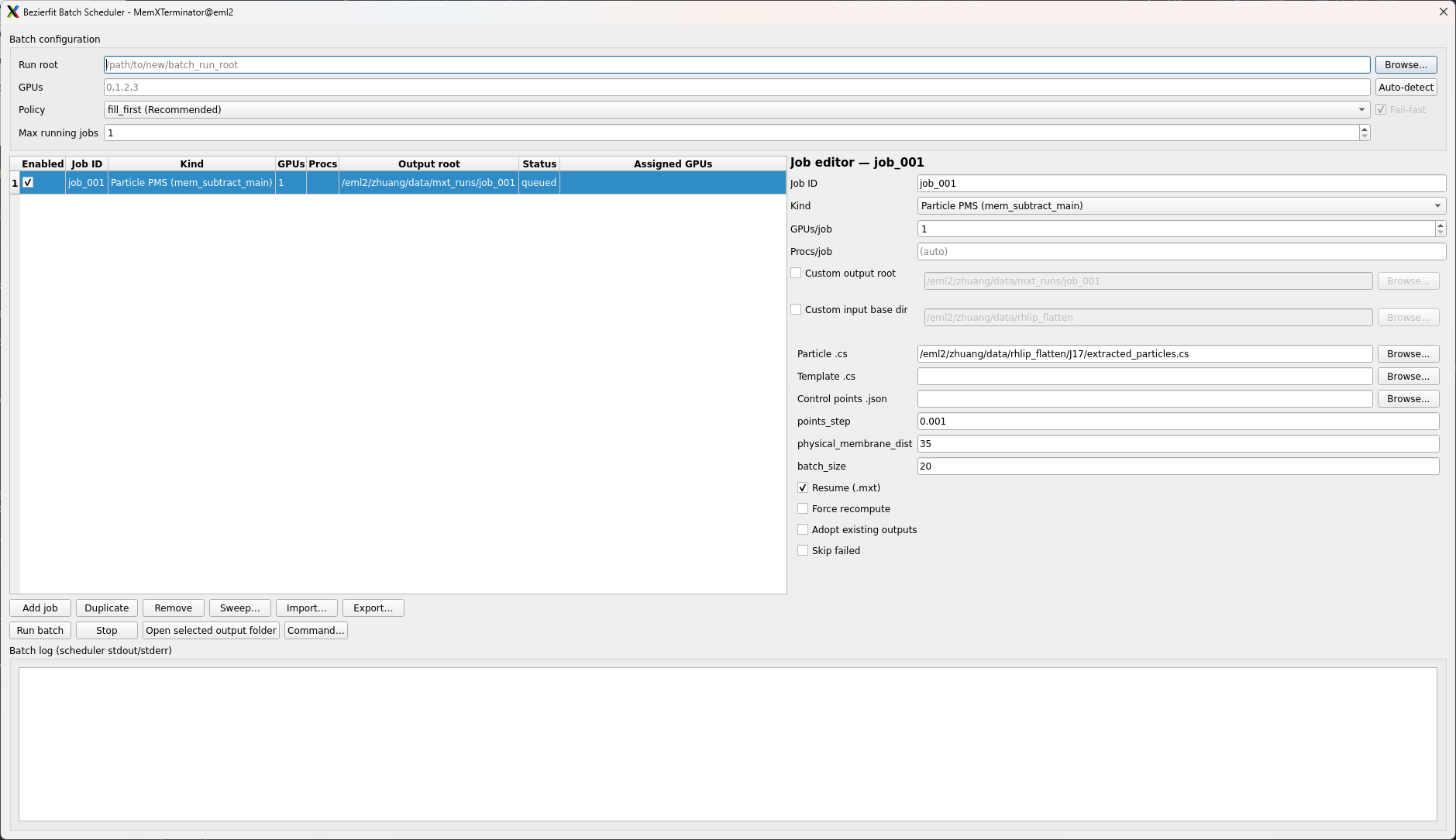The height and width of the screenshot is (840, 1456).
Task: Uncheck the Enabled box for job_001
Action: (29, 182)
